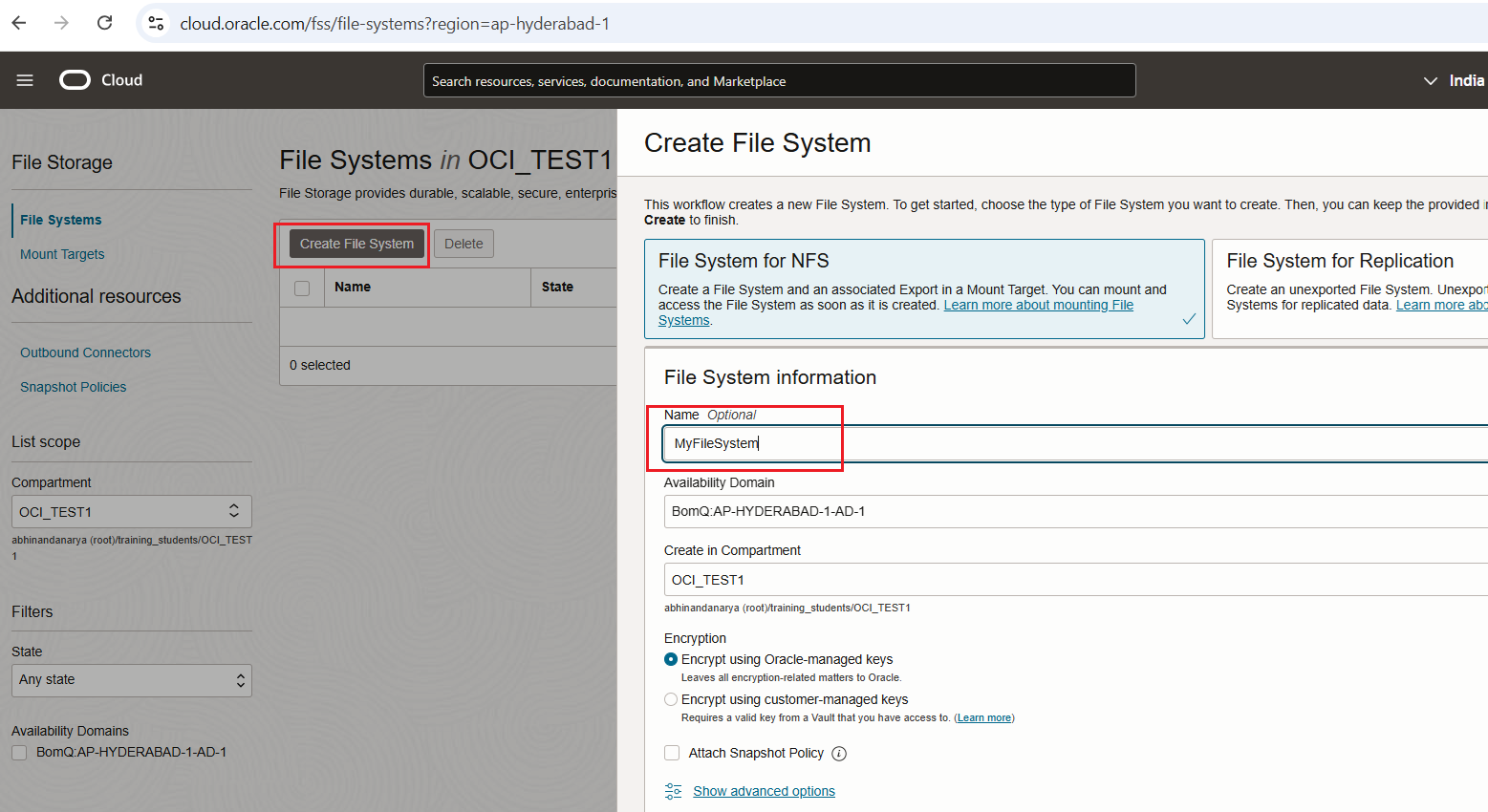Viewport: 1488px width, 812px height.
Task: Click the browser back arrow
Action: coord(19,23)
